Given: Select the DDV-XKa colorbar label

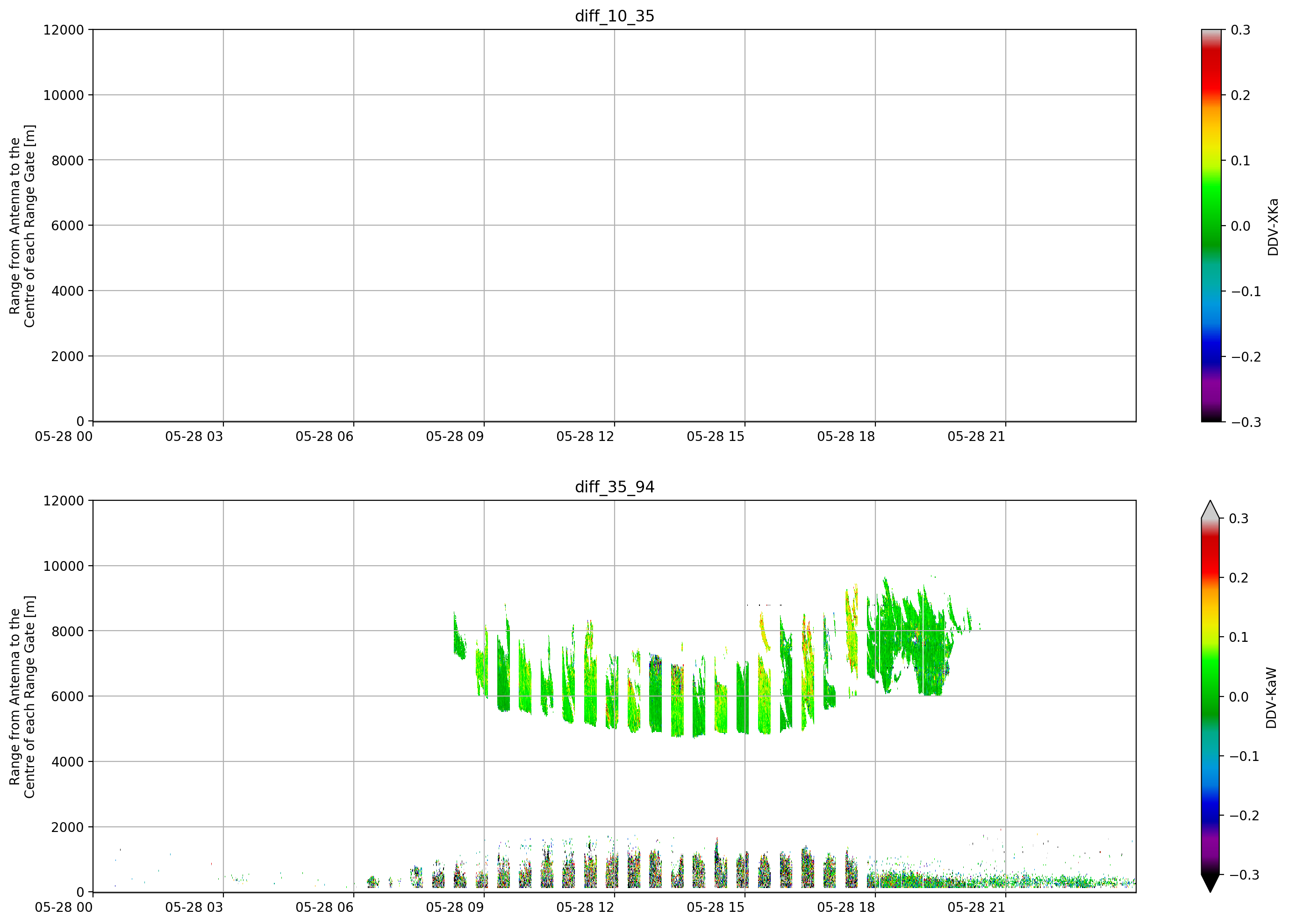Looking at the screenshot, I should click(1273, 227).
